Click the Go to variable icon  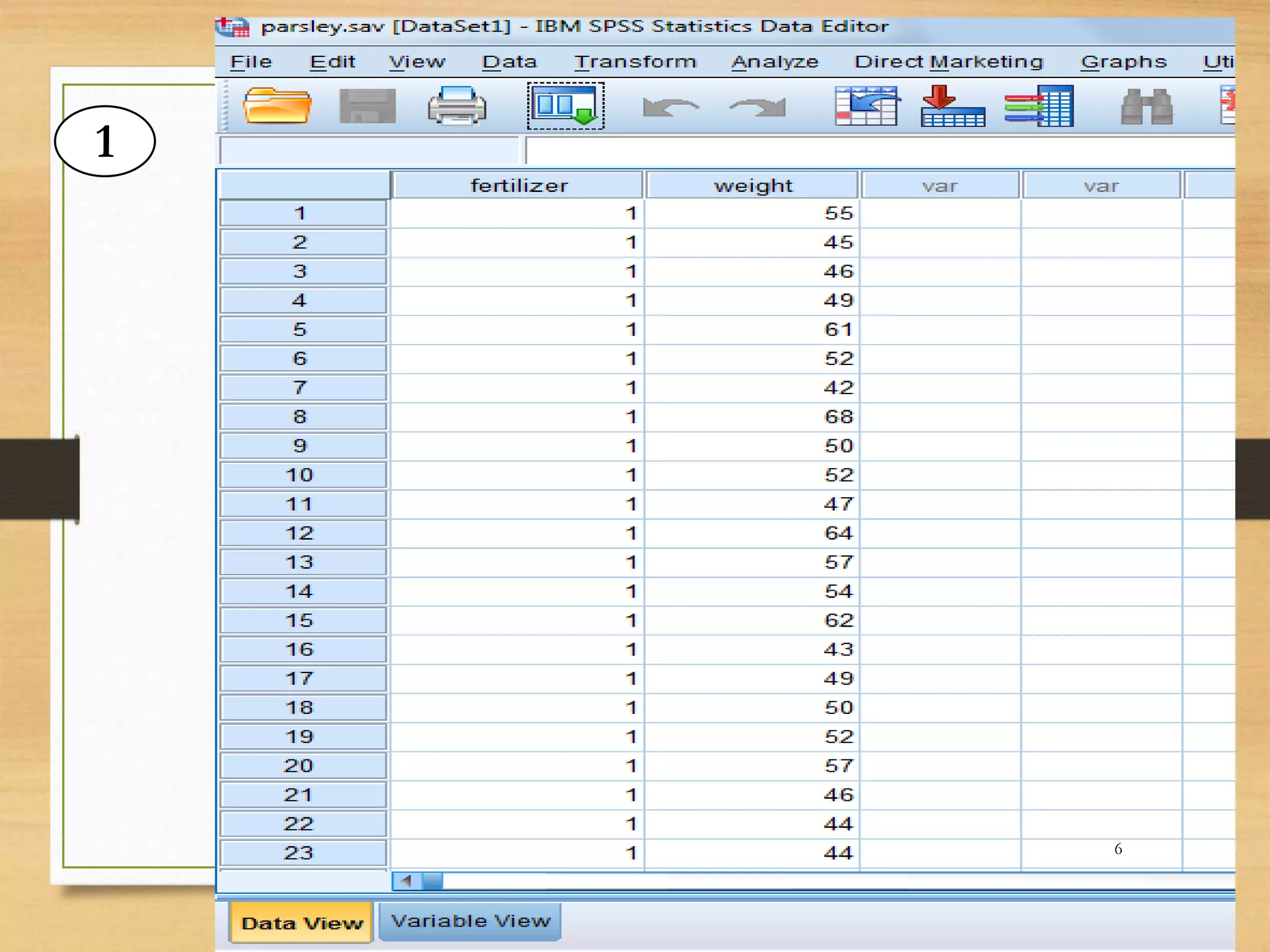[952, 106]
